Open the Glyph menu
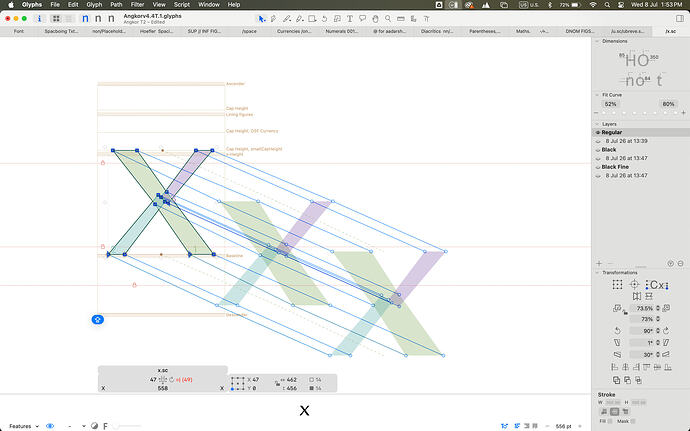Image resolution: width=690 pixels, height=431 pixels. (x=94, y=5)
